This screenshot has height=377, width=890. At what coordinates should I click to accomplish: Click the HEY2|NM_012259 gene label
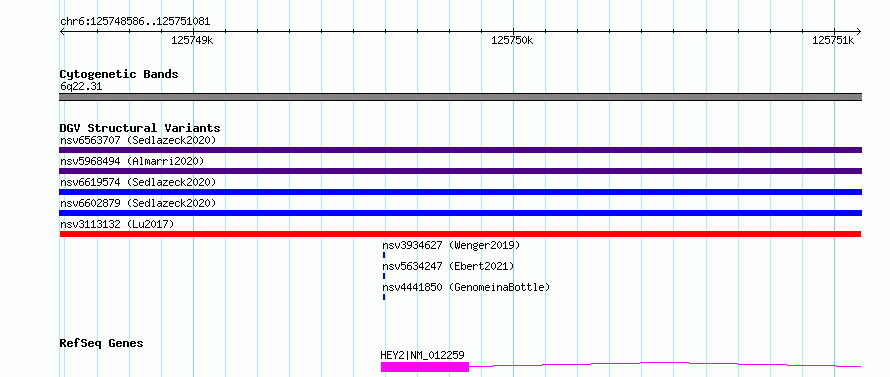(x=422, y=355)
